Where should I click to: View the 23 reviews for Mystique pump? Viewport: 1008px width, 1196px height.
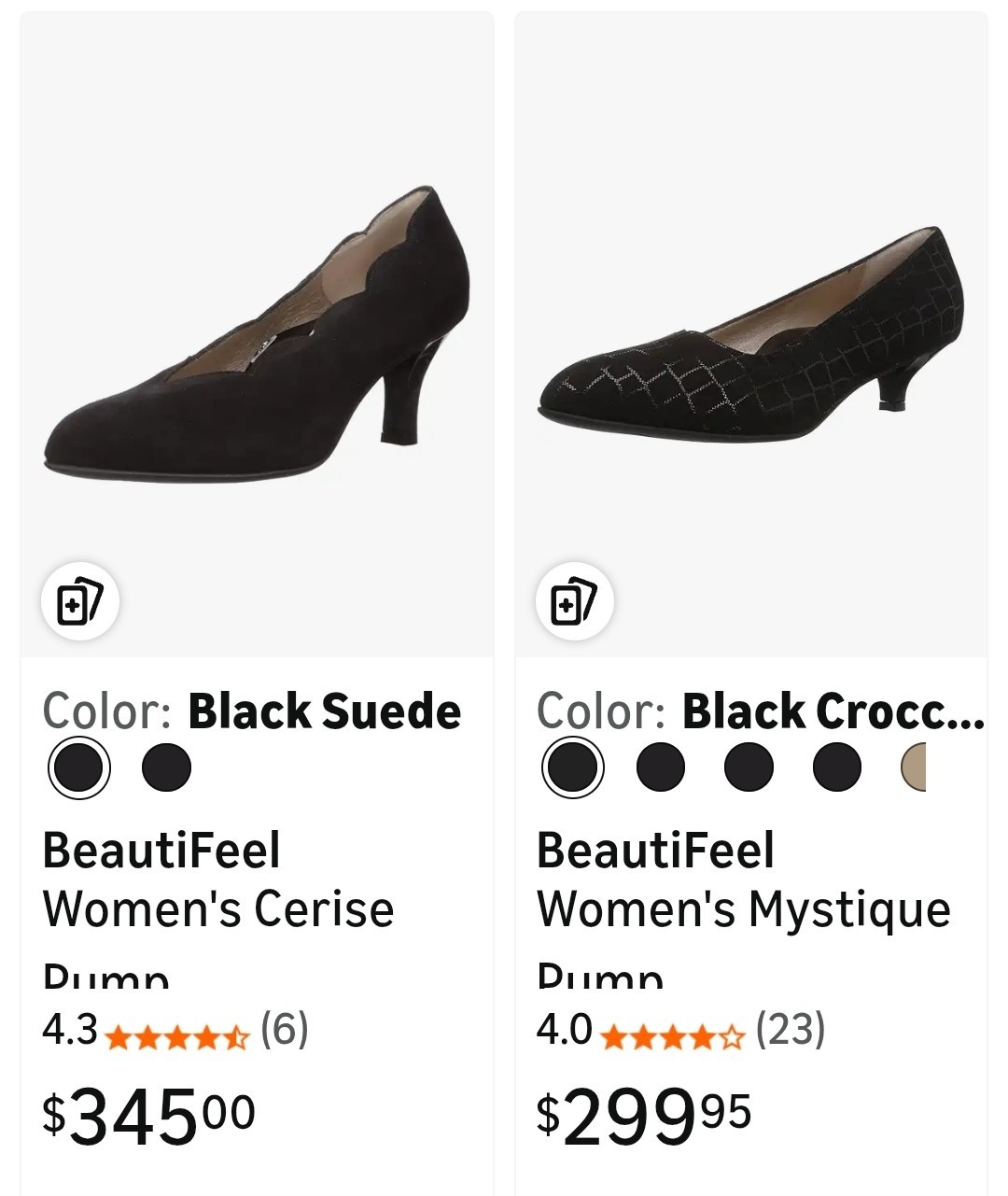pyautogui.click(x=790, y=1030)
